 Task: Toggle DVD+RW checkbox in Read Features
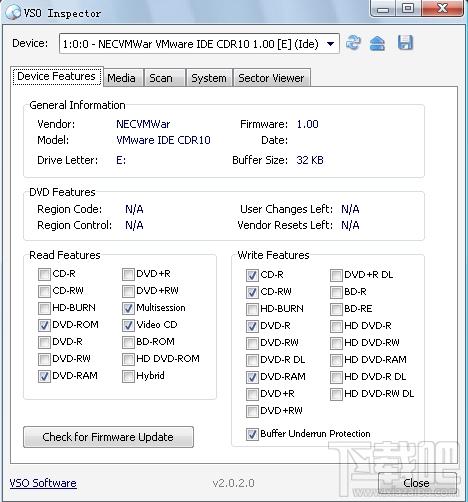click(128, 291)
